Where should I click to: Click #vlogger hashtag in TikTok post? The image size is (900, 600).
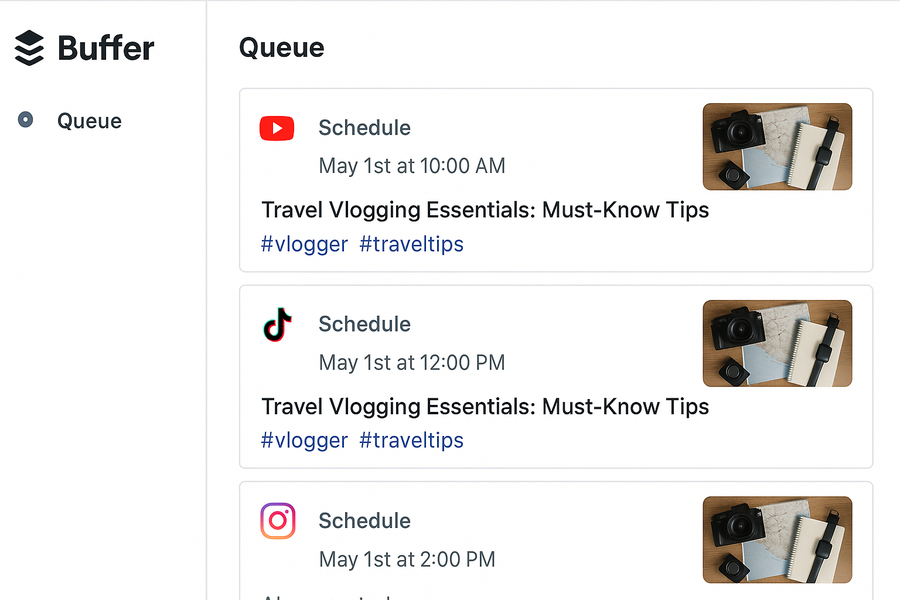[x=304, y=440]
